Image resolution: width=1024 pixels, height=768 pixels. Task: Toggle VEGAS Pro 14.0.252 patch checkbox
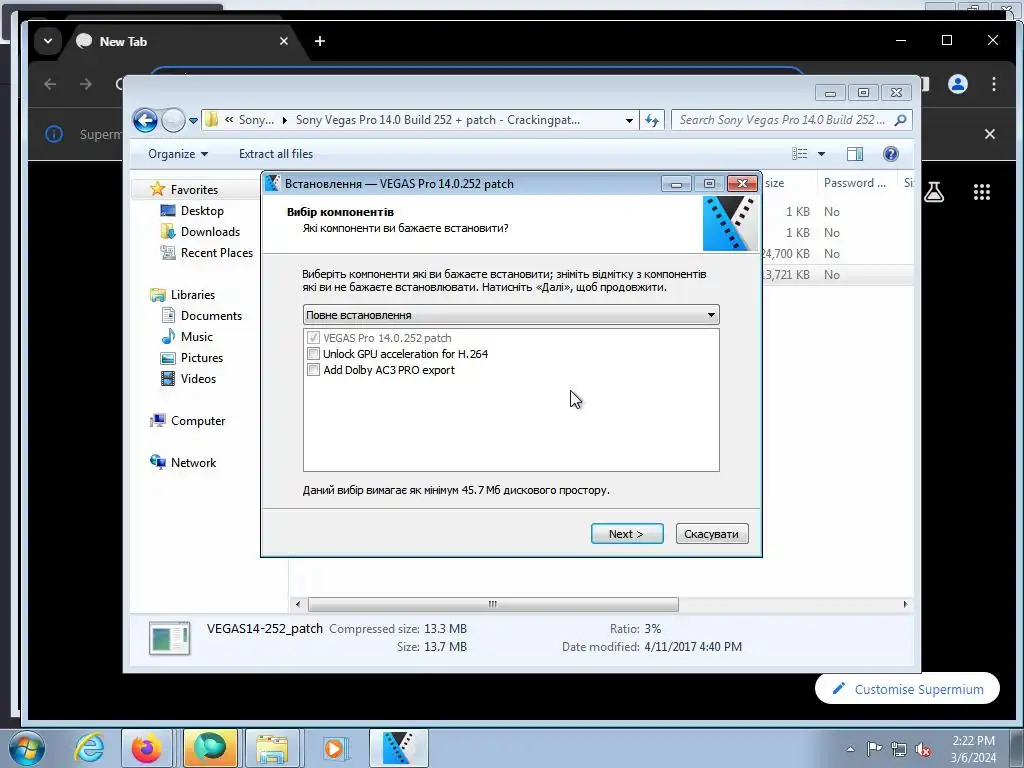(x=313, y=338)
